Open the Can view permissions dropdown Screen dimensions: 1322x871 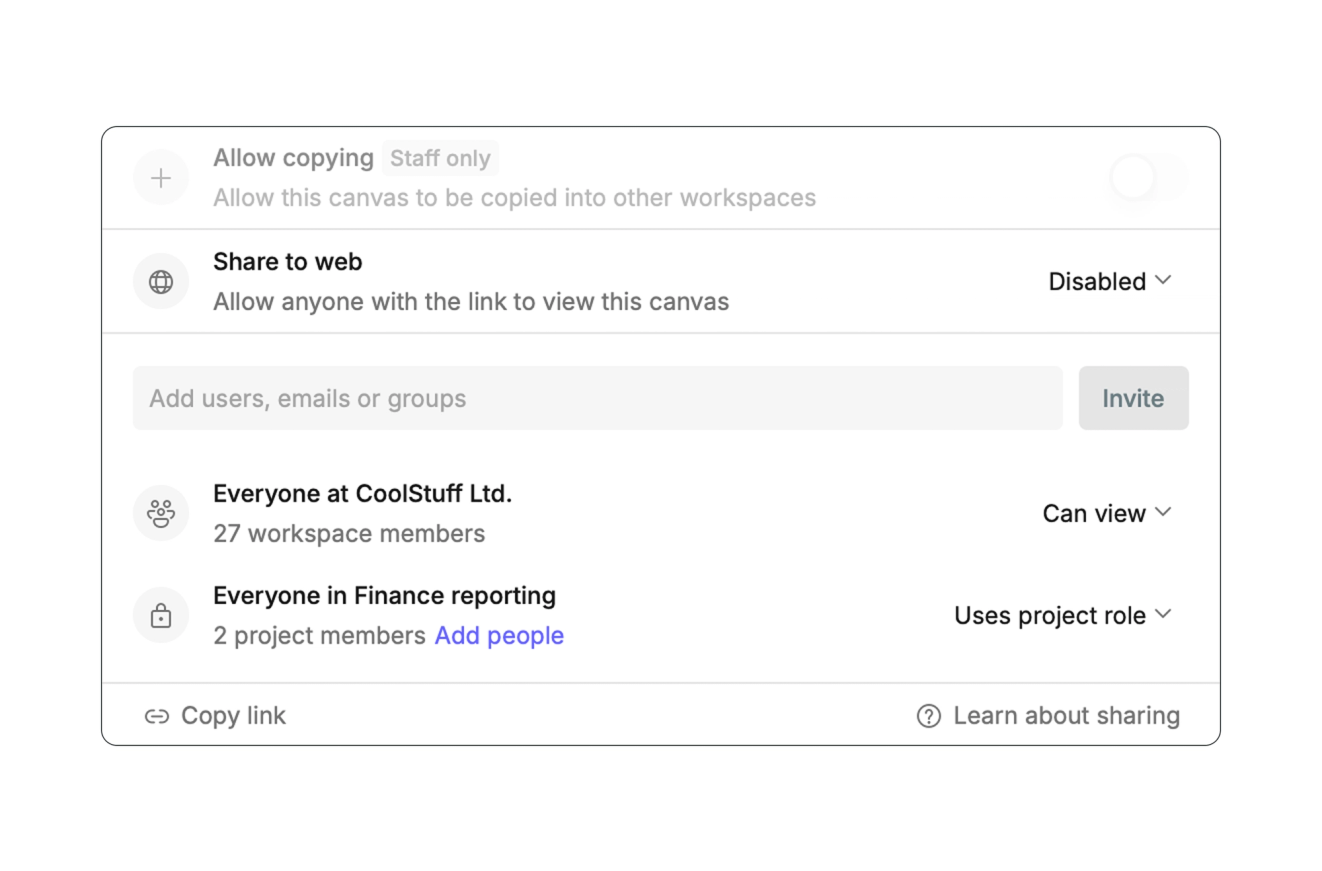[x=1106, y=513]
